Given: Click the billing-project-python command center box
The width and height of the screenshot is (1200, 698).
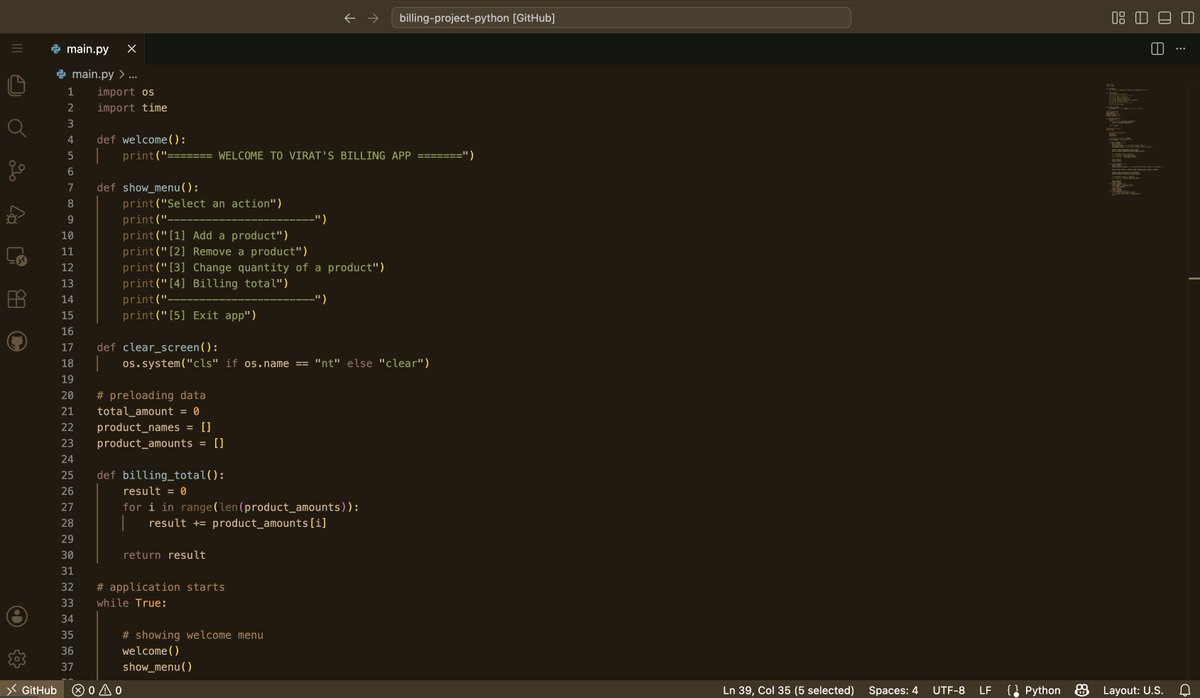Looking at the screenshot, I should (620, 18).
